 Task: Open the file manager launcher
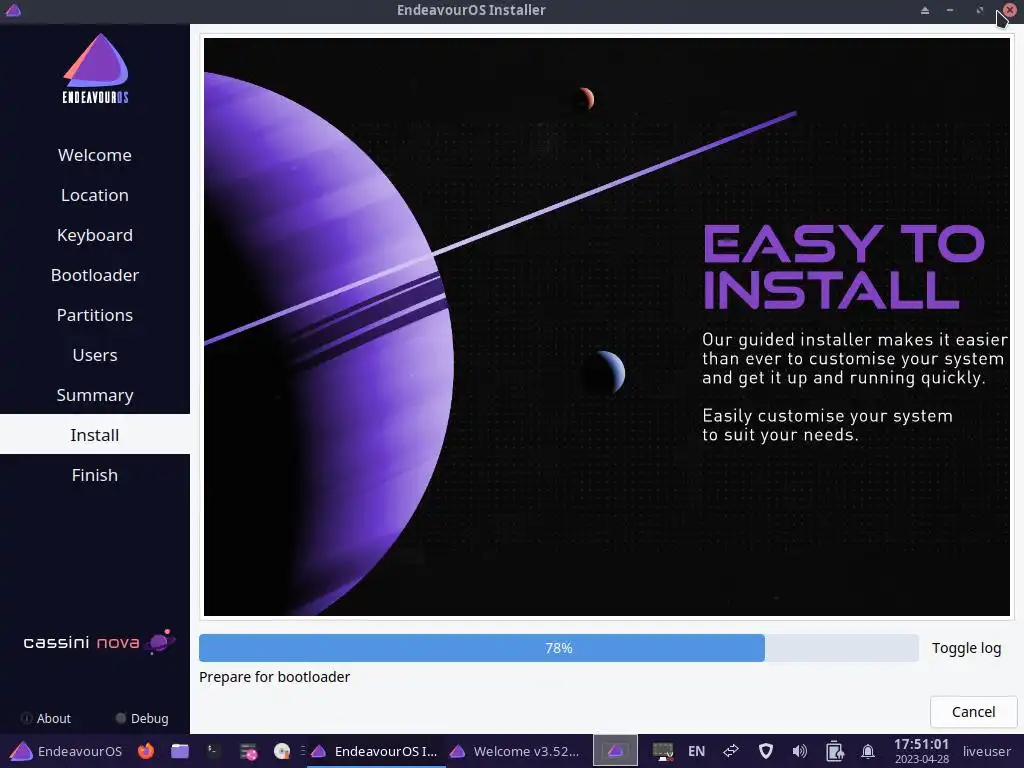coord(180,751)
